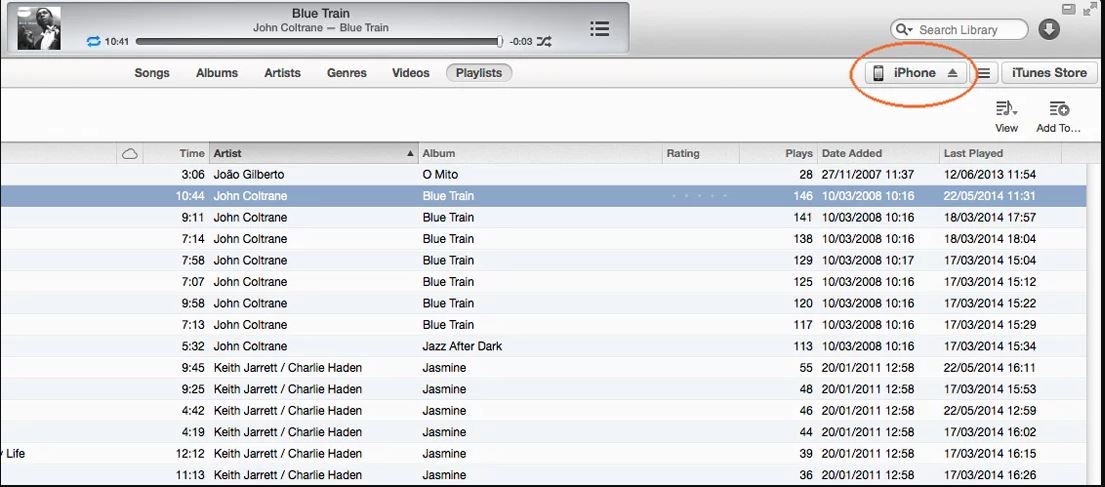
Task: Select the Keith Jarrett track lasting 4:19
Action: pyautogui.click(x=543, y=432)
